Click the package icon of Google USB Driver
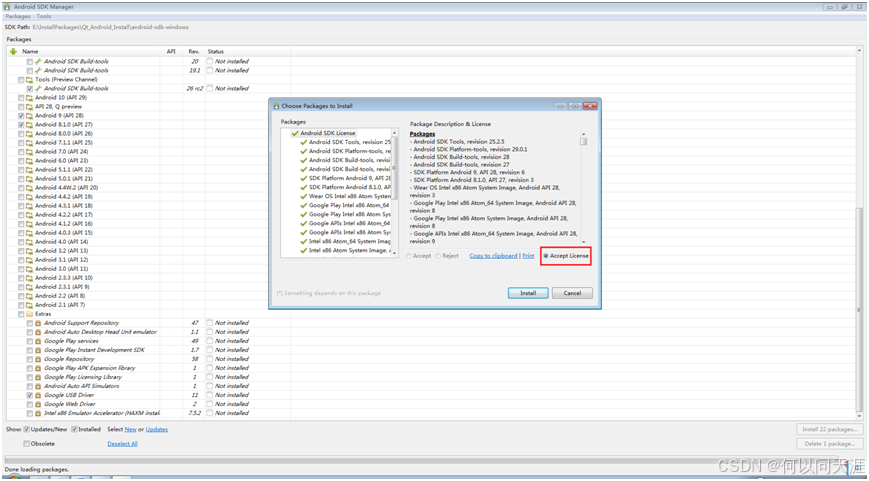The height and width of the screenshot is (481, 869). [38, 395]
